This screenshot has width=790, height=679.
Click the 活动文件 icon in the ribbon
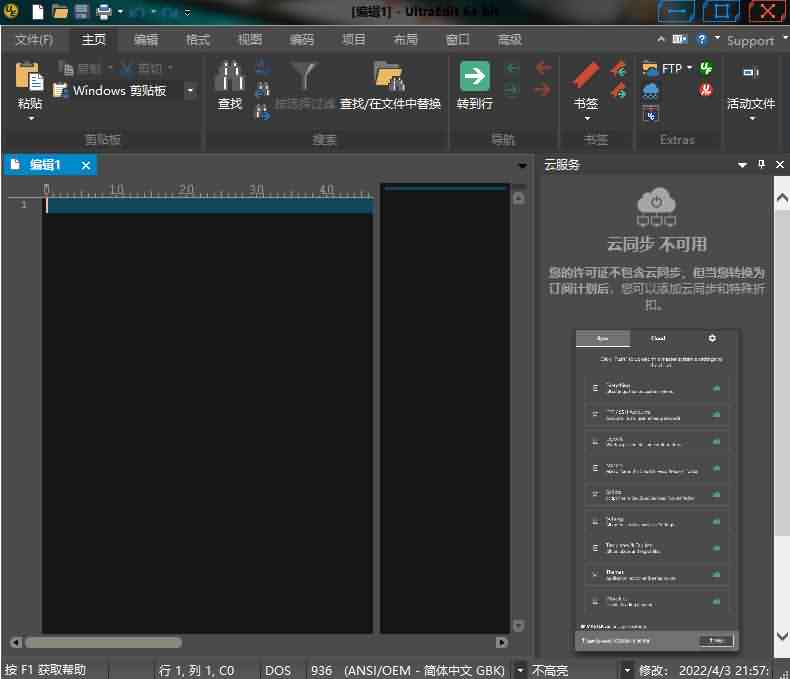point(750,72)
